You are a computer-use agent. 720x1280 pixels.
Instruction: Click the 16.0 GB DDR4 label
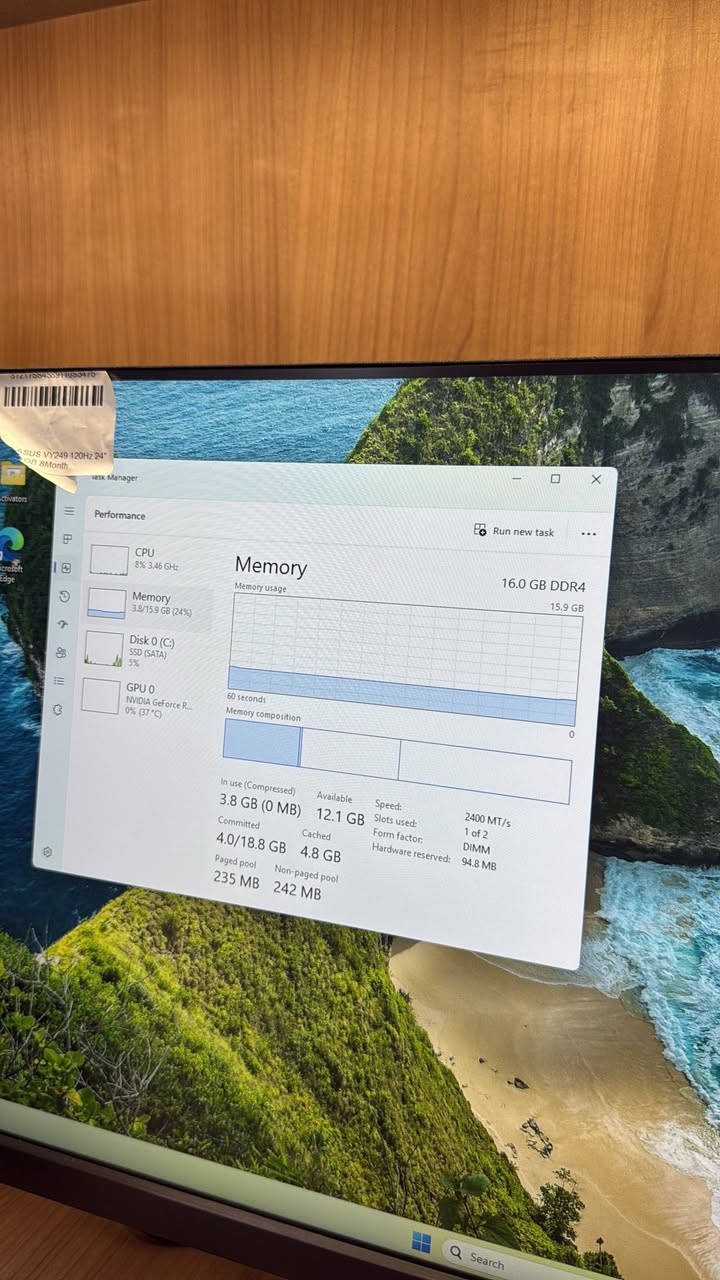pos(543,585)
